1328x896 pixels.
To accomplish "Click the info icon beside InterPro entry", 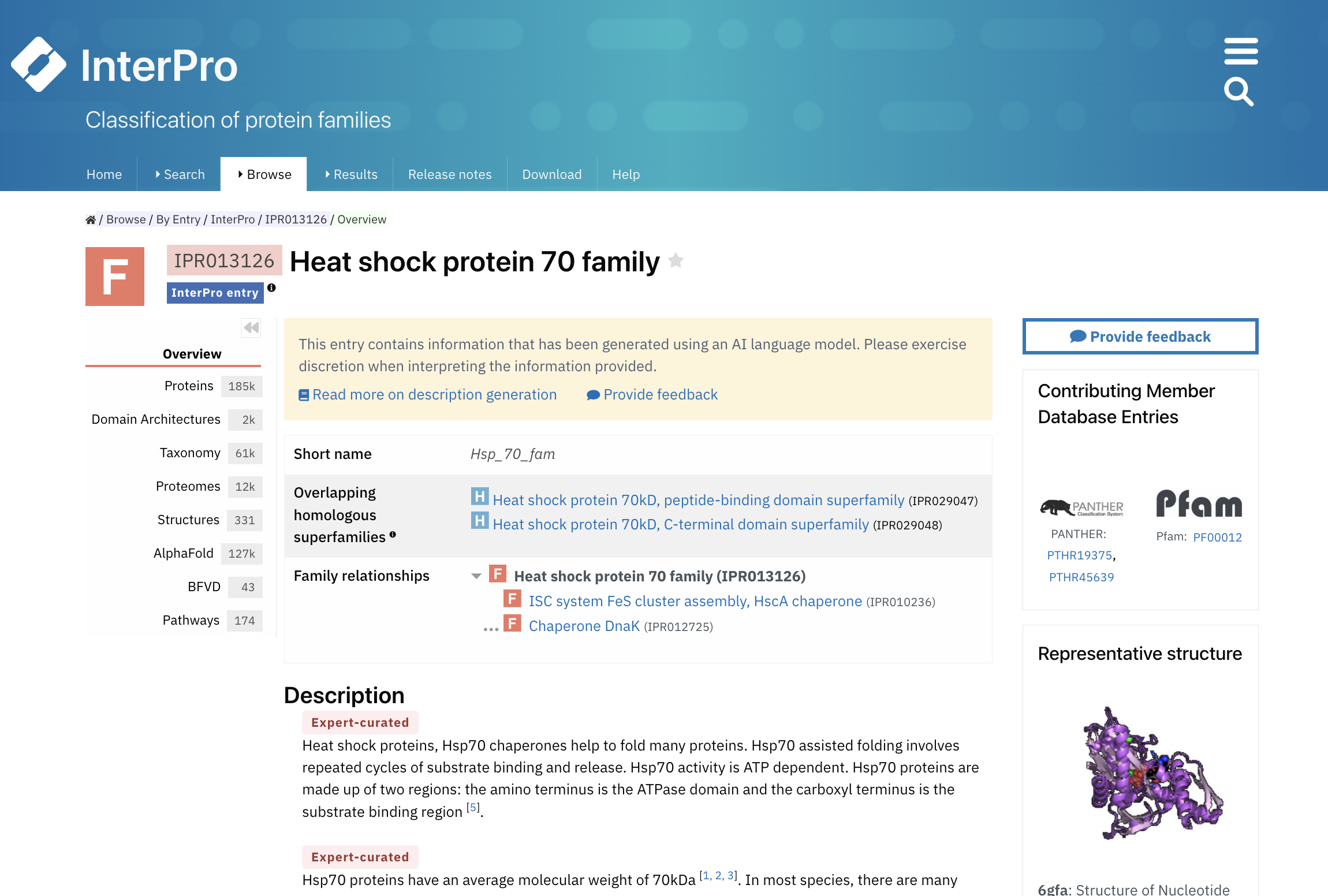I will 271,288.
